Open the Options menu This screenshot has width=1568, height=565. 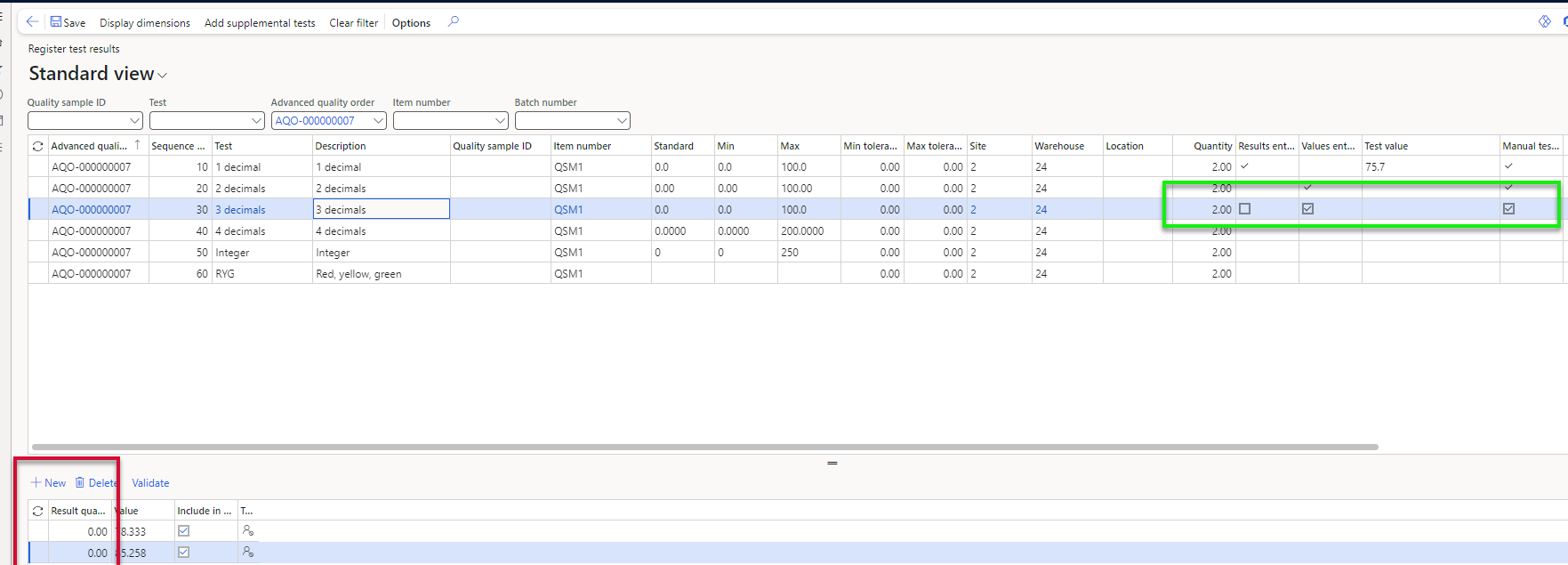411,23
